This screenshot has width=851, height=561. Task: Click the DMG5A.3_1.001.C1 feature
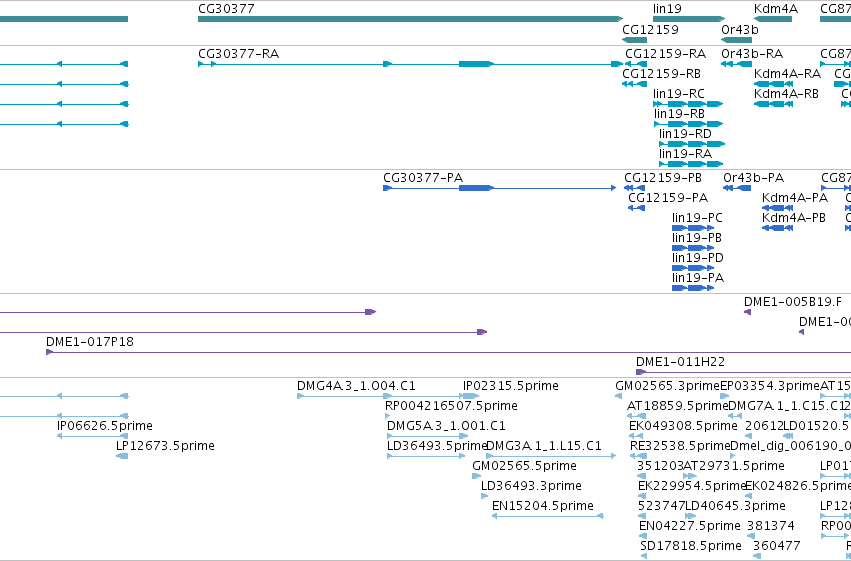point(428,437)
